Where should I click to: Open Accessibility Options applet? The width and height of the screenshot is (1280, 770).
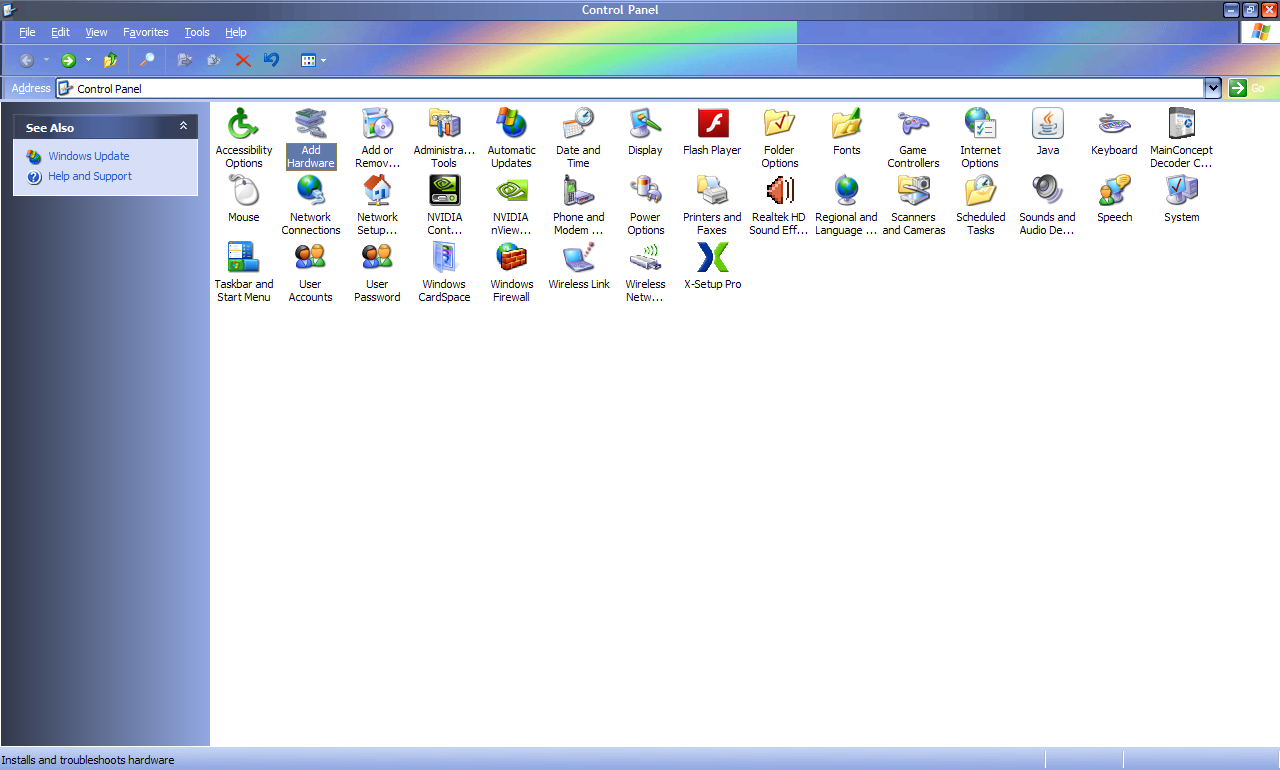pyautogui.click(x=243, y=138)
